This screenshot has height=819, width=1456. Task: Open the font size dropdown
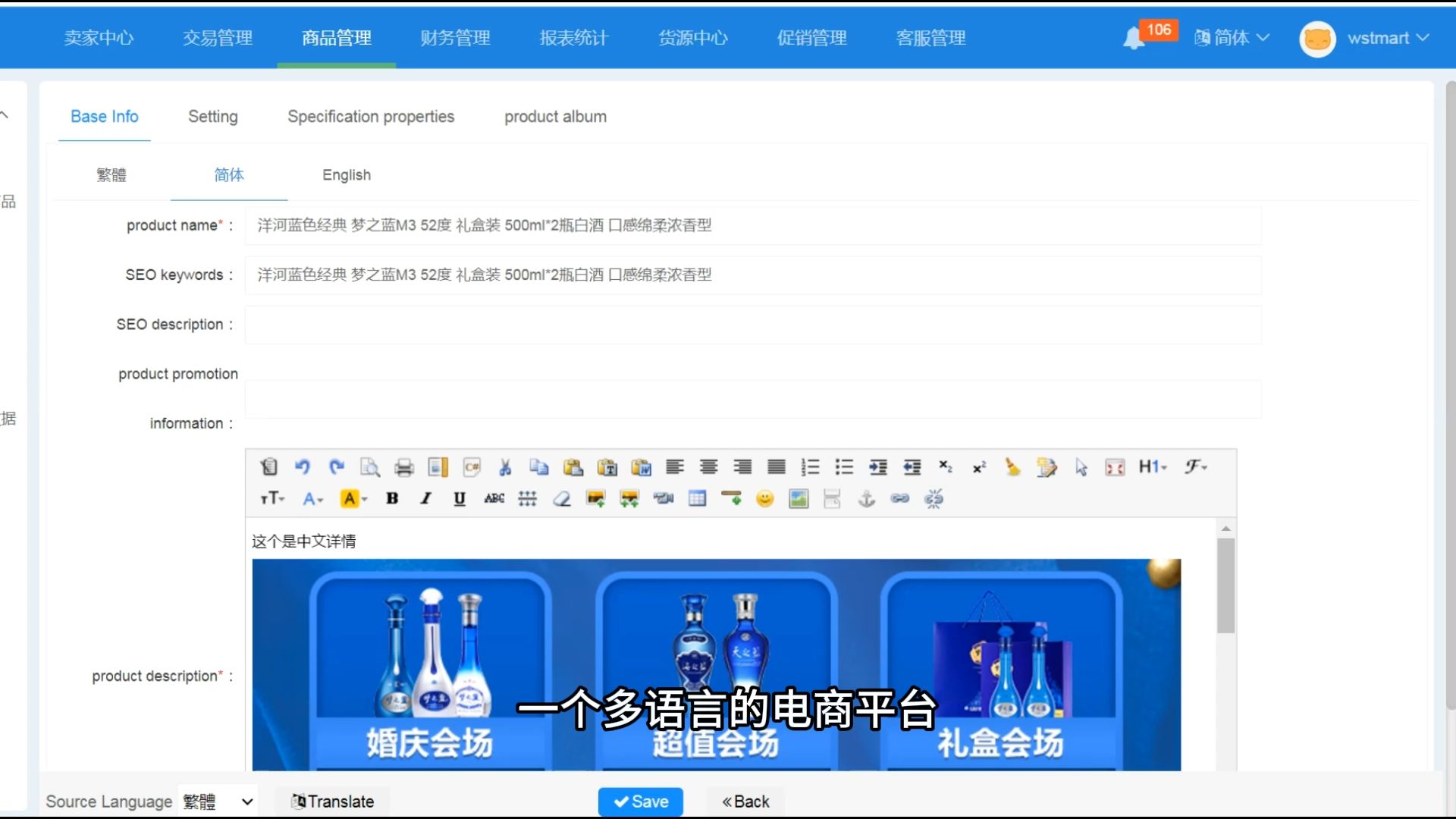tap(272, 498)
